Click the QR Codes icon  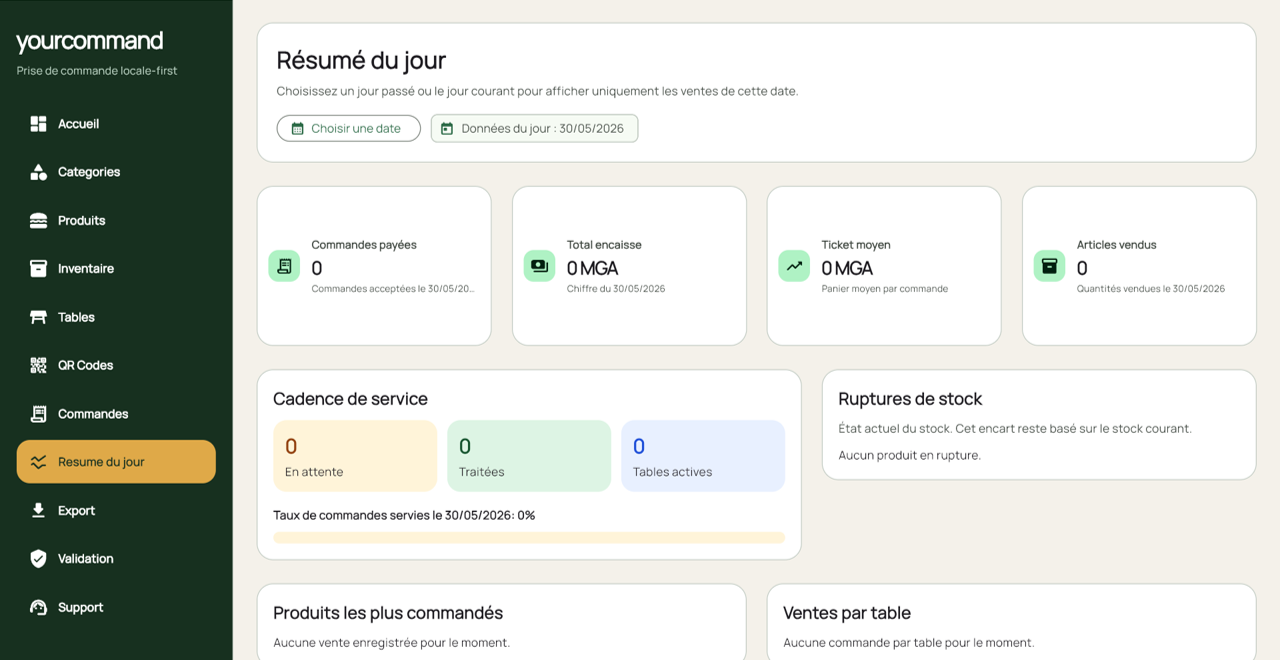(38, 365)
